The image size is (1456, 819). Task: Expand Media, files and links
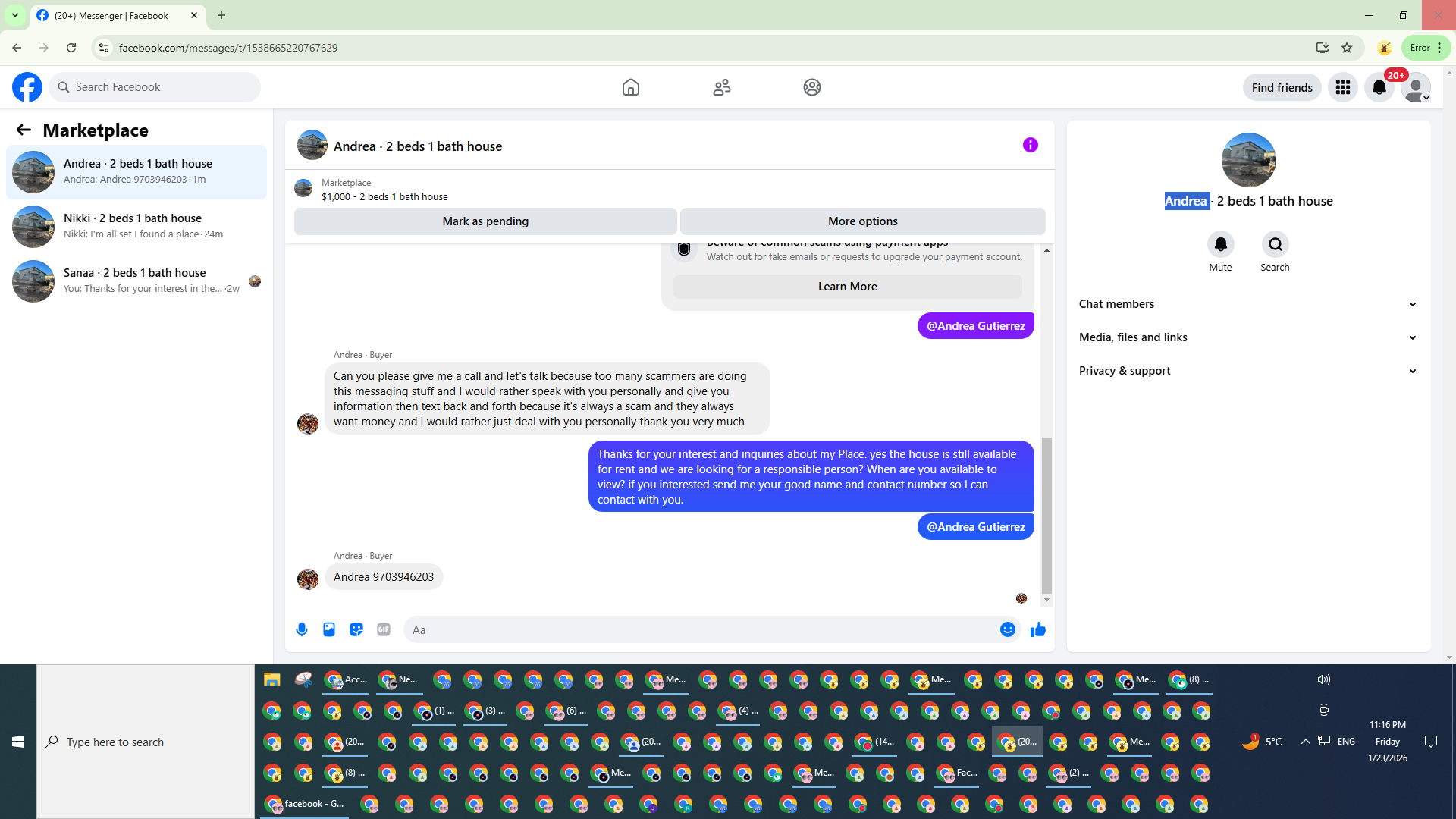(1247, 337)
